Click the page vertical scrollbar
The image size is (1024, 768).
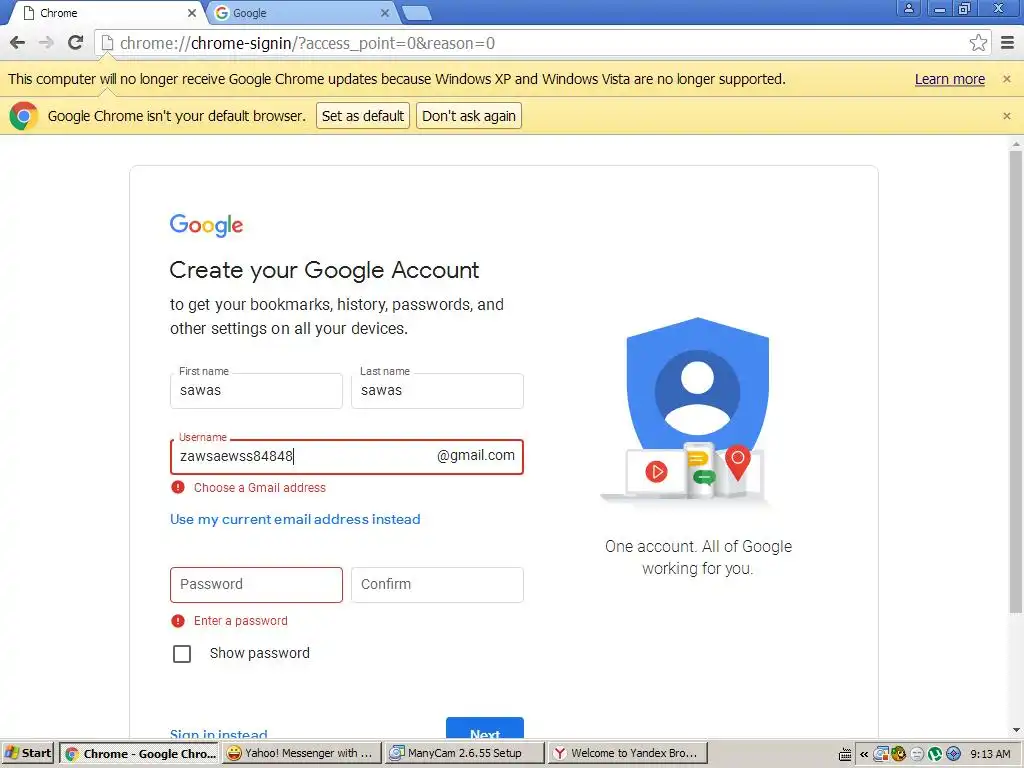coord(1016,382)
